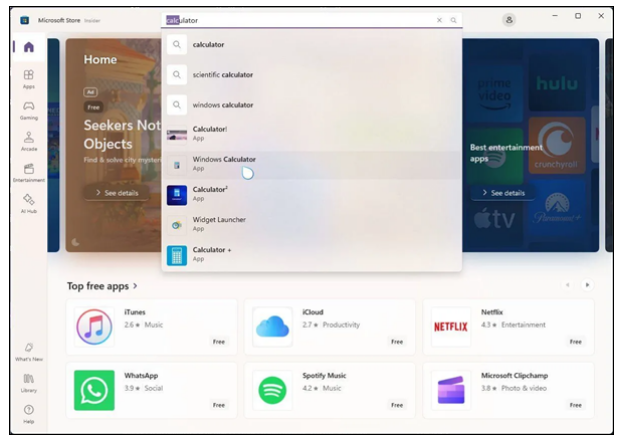
Task: Go to next page of top free apps
Action: pyautogui.click(x=587, y=285)
